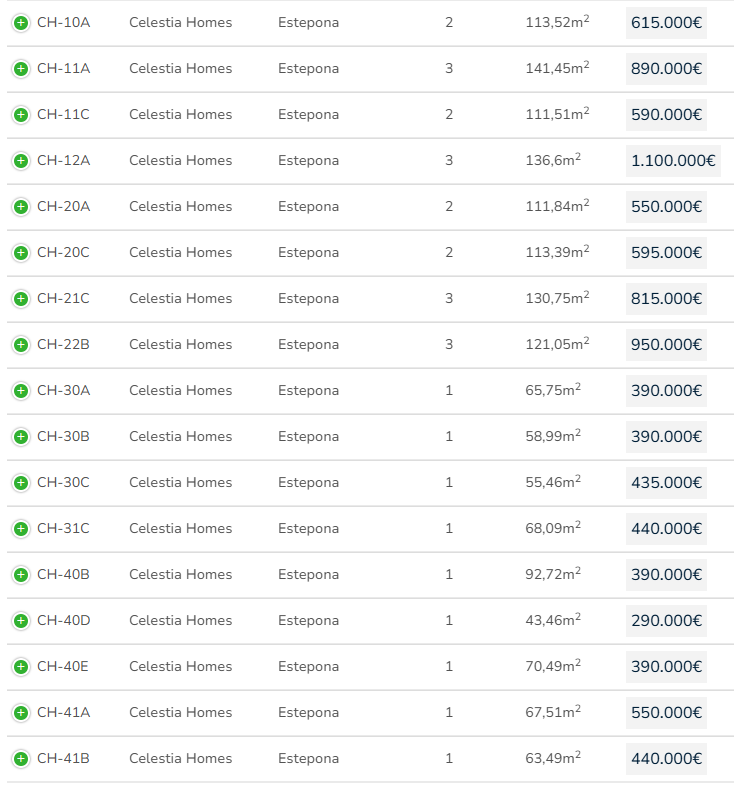Click the plus icon beside CH-41B
The width and height of the screenshot is (734, 786).
click(x=21, y=759)
